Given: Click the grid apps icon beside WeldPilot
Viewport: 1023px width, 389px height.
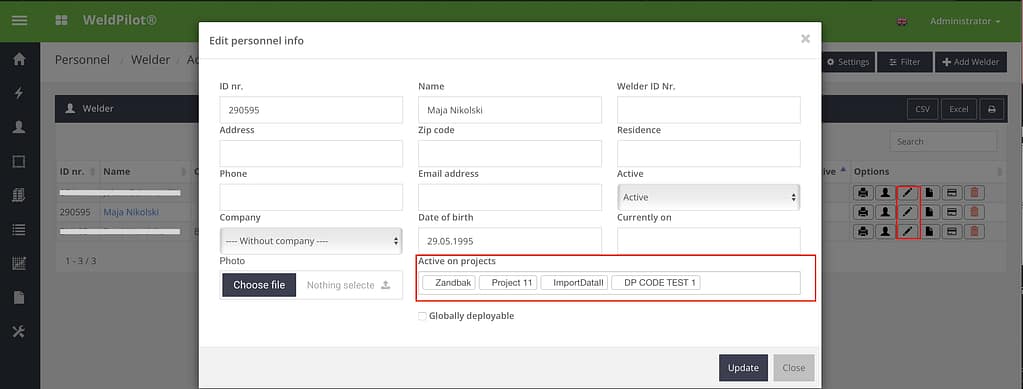Looking at the screenshot, I should pos(61,20).
